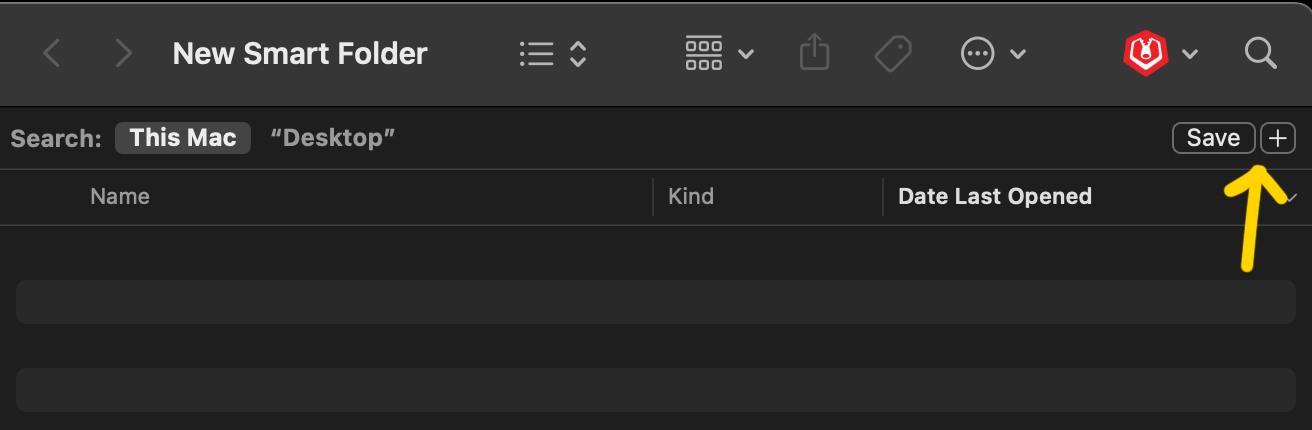
Task: Go forward with the right arrow
Action: [x=123, y=53]
